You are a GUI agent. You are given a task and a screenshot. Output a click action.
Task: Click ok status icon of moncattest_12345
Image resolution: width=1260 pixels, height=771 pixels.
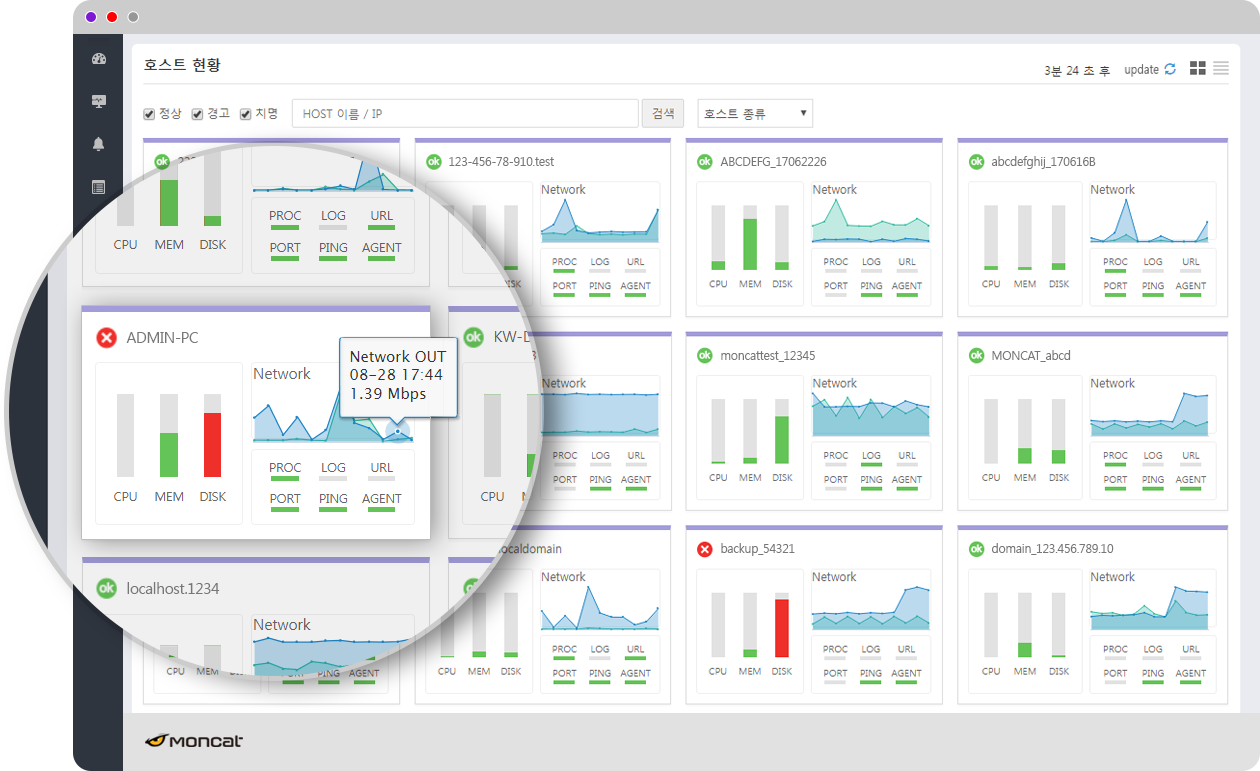(704, 355)
